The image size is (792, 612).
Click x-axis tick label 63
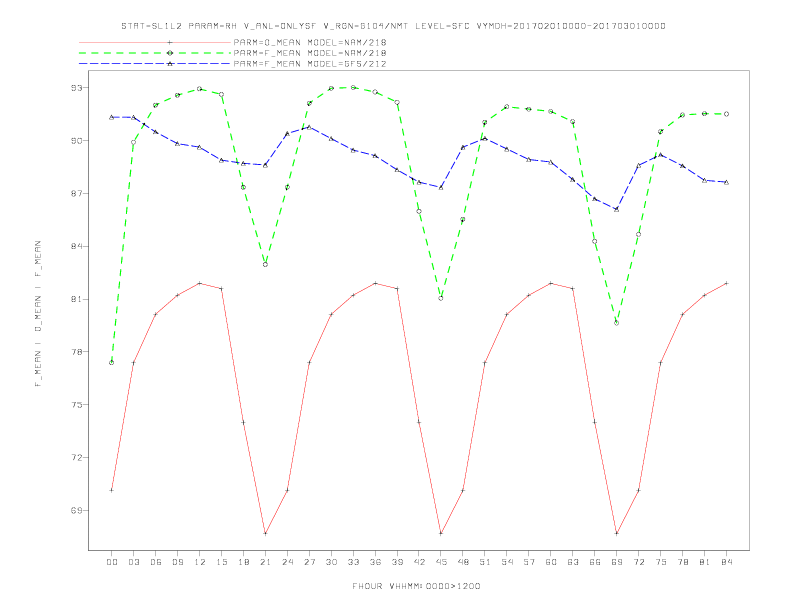(x=573, y=562)
